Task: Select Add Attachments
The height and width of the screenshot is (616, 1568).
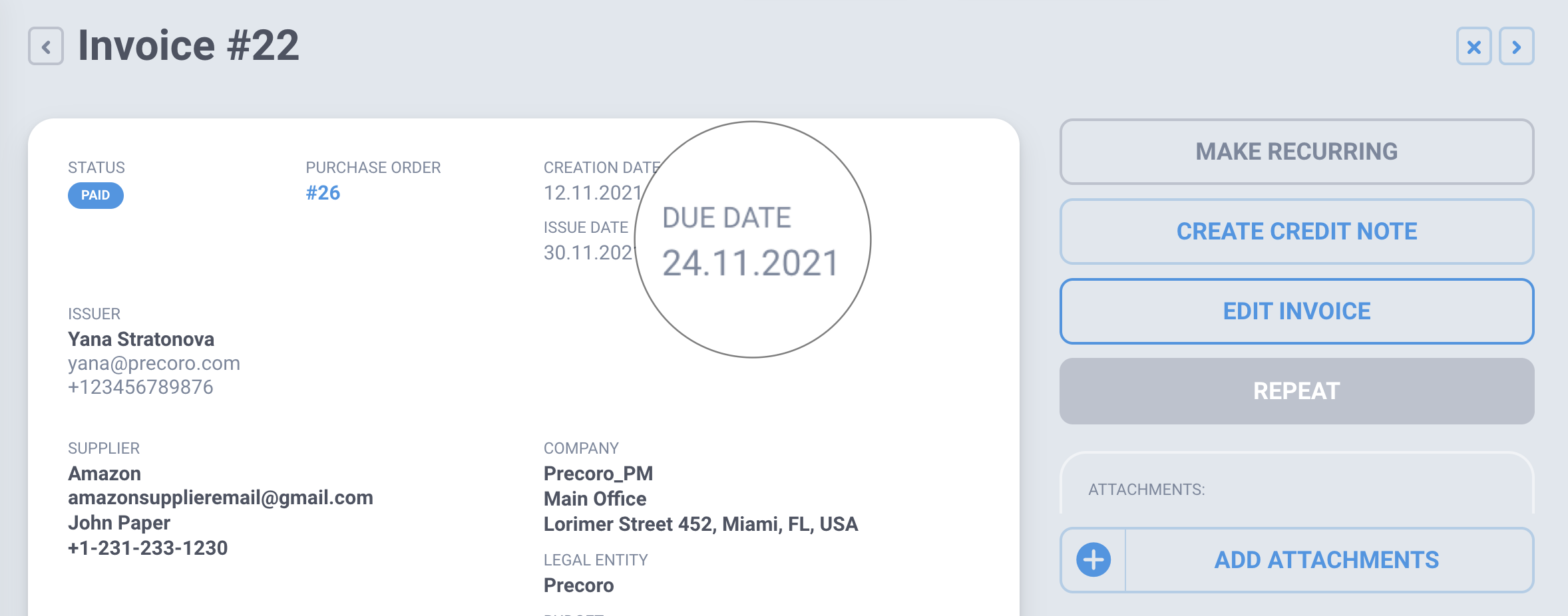Action: coord(1326,560)
